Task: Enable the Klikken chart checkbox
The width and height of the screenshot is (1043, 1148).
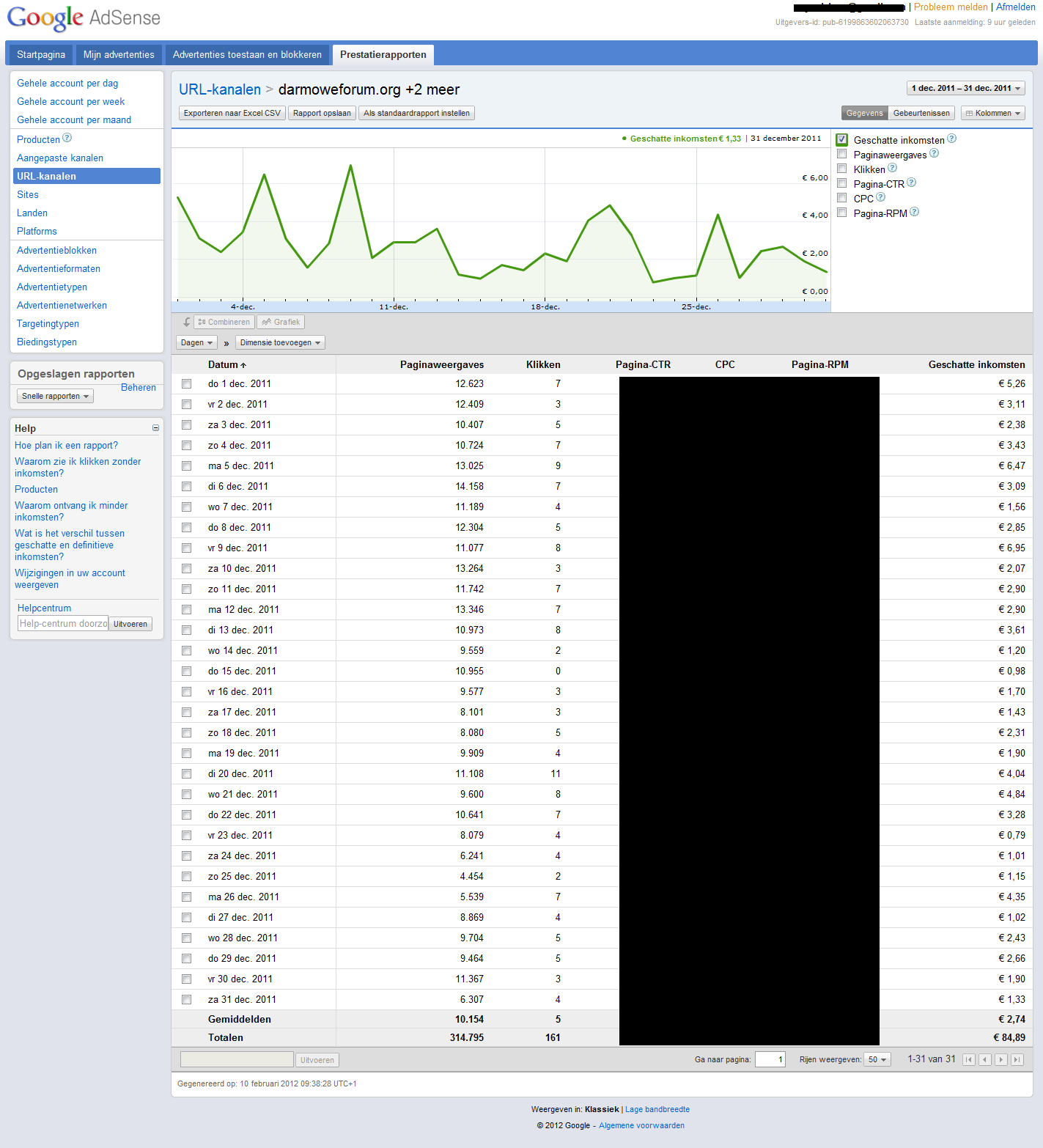Action: pyautogui.click(x=842, y=169)
